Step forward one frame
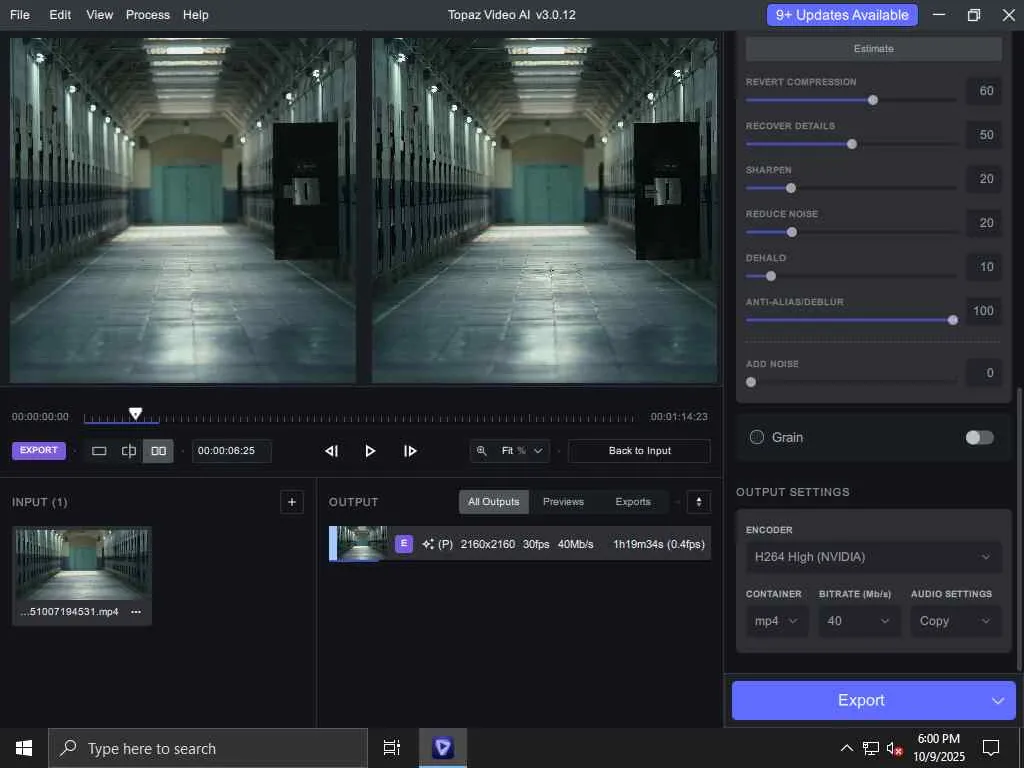The image size is (1024, 768). pyautogui.click(x=410, y=451)
